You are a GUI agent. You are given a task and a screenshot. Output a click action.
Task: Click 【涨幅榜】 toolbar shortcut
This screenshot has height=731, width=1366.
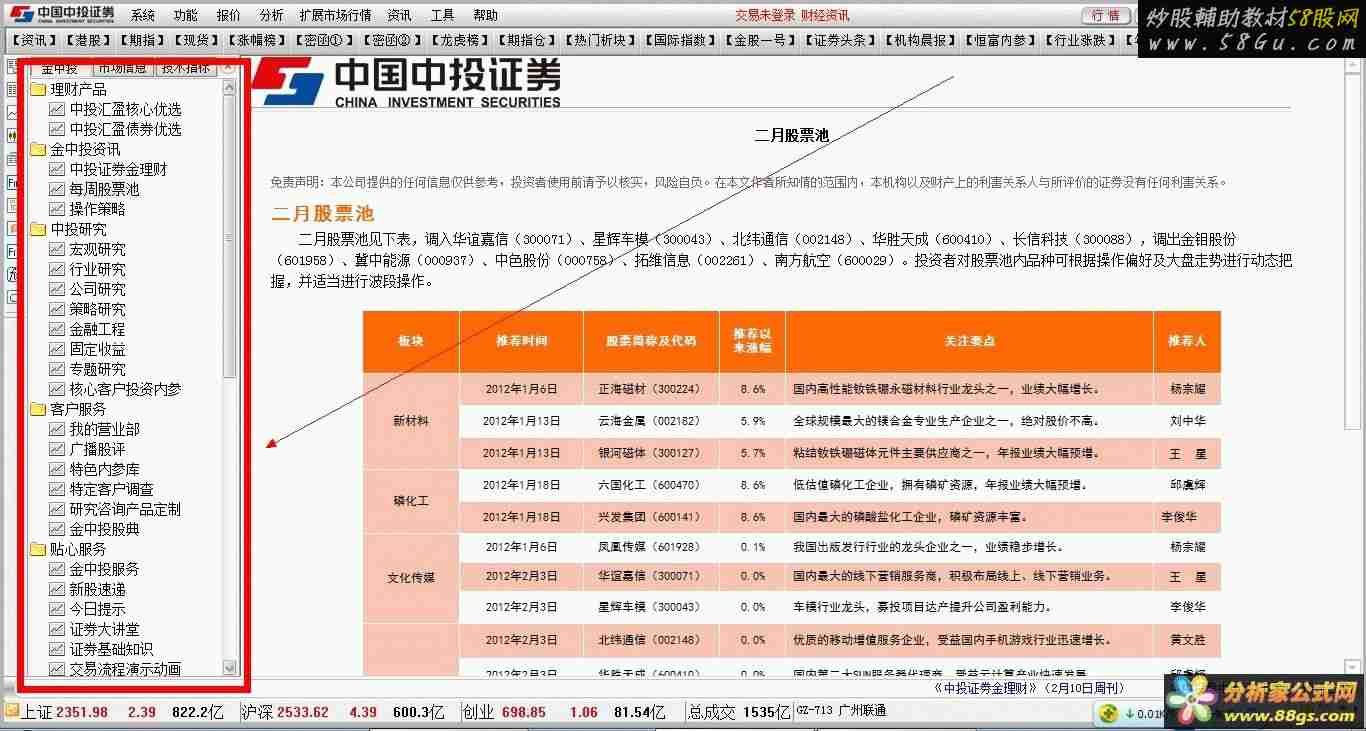257,40
